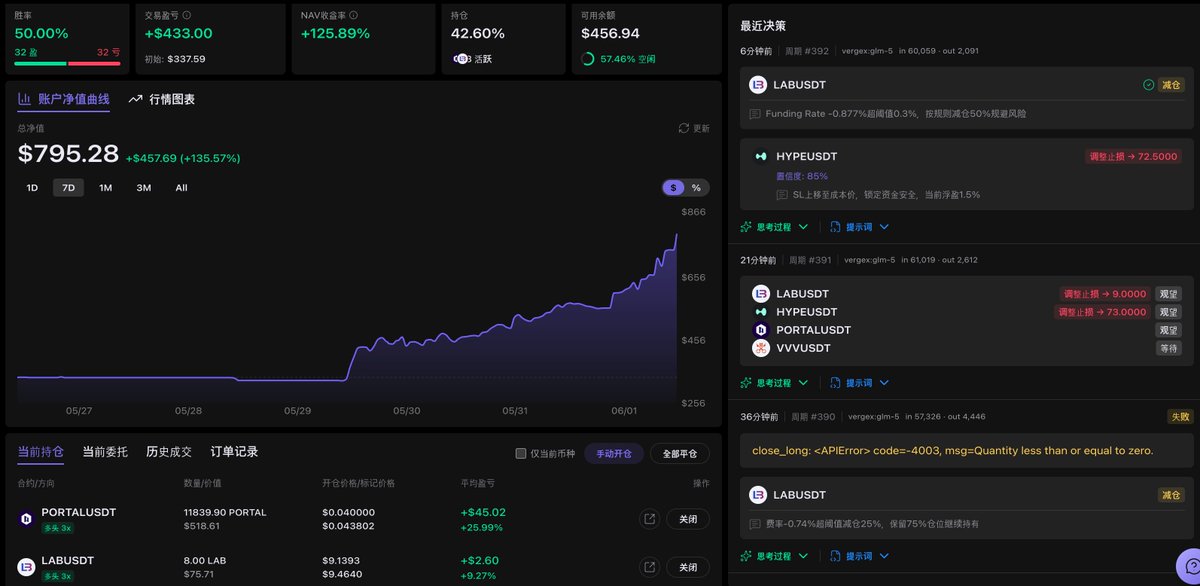Click the refresh icon beside 更新
This screenshot has width=1200, height=586.
[684, 128]
